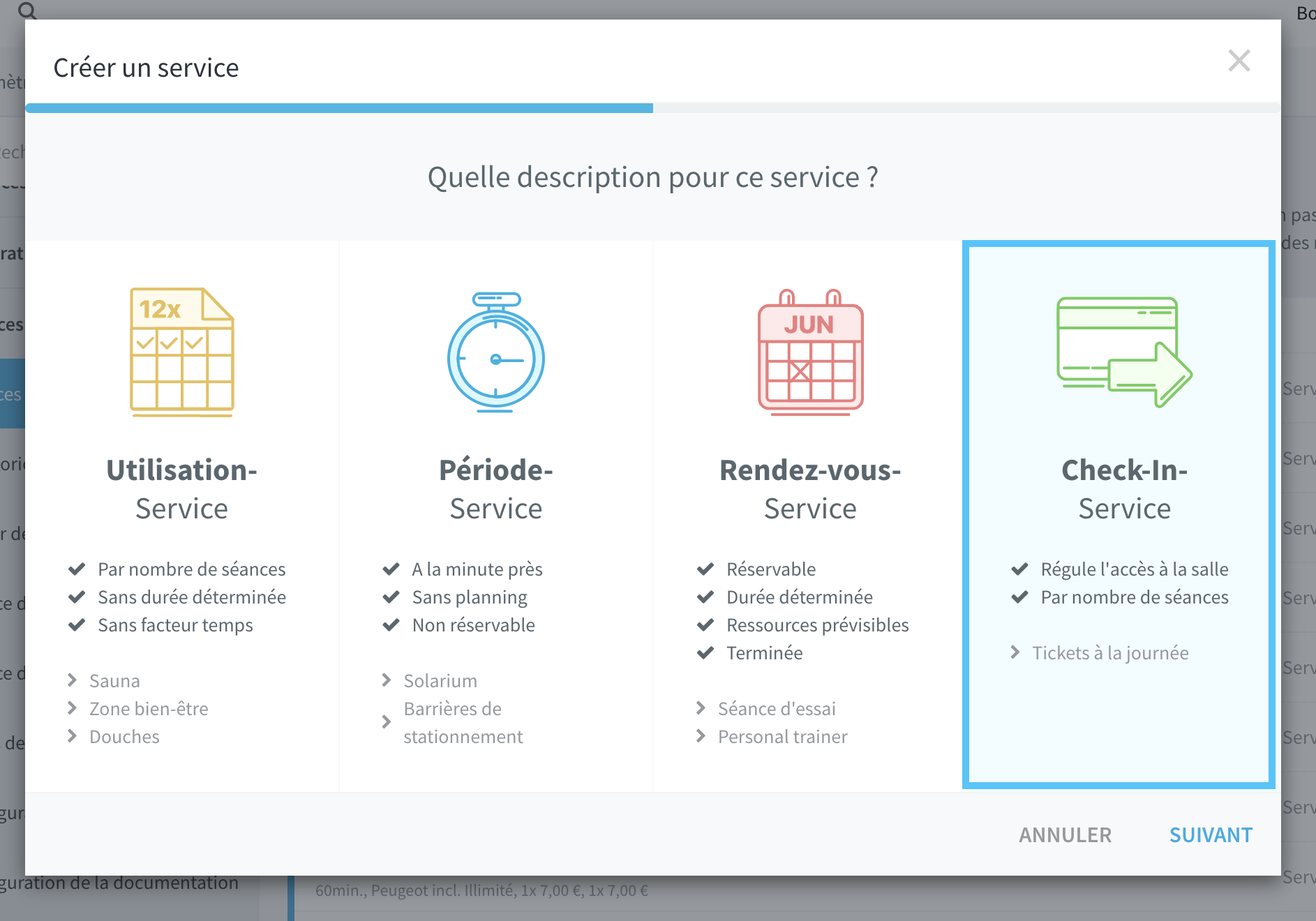Click the checkmark beside Réservable
This screenshot has height=921, width=1316.
[x=705, y=569]
